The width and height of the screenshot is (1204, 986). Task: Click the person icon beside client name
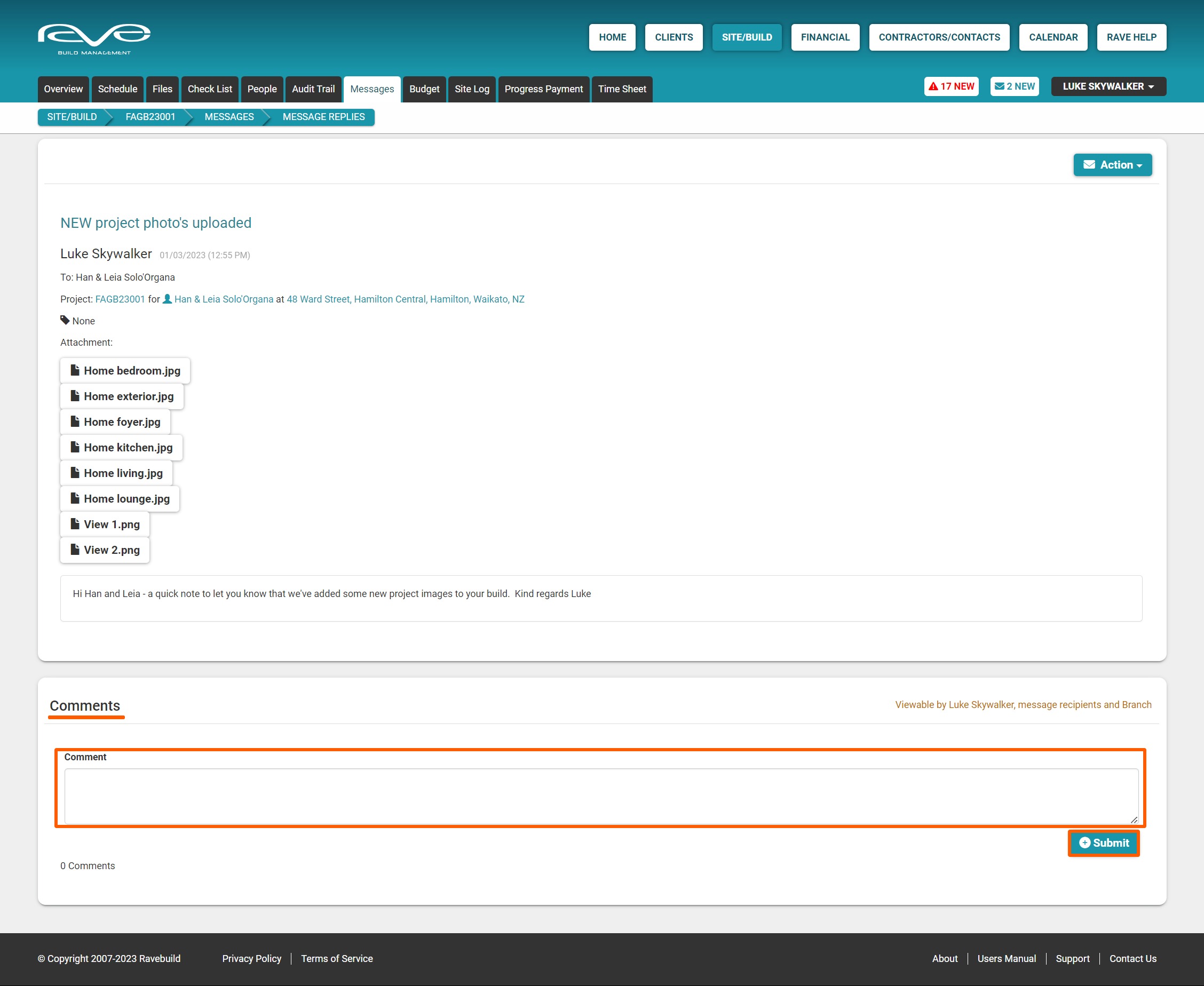pyautogui.click(x=167, y=299)
